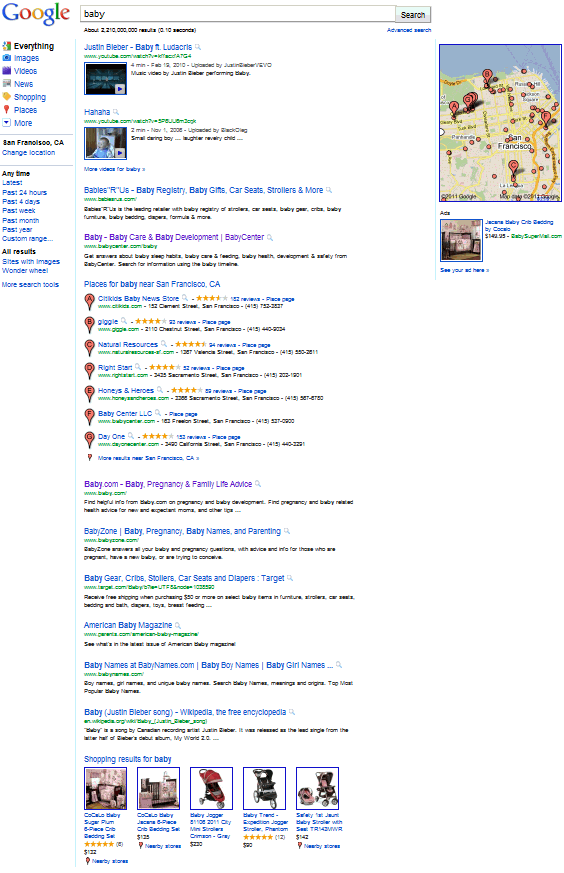Image resolution: width=564 pixels, height=873 pixels.
Task: Open Baby Gear Target result title
Action: point(184,578)
